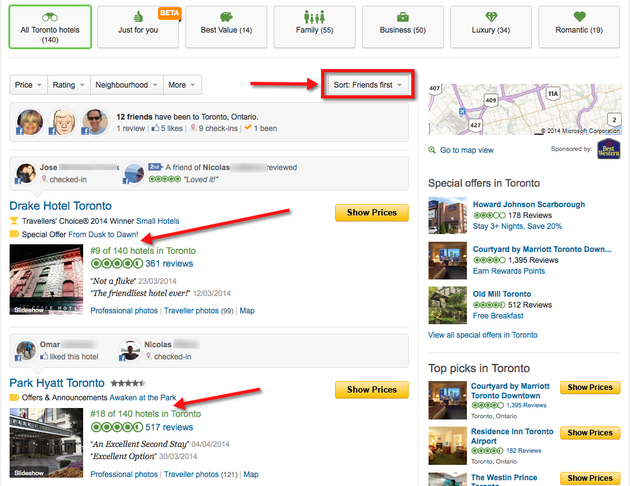Open the Sort: Friends first dropdown
This screenshot has height=486, width=630.
pyautogui.click(x=366, y=85)
